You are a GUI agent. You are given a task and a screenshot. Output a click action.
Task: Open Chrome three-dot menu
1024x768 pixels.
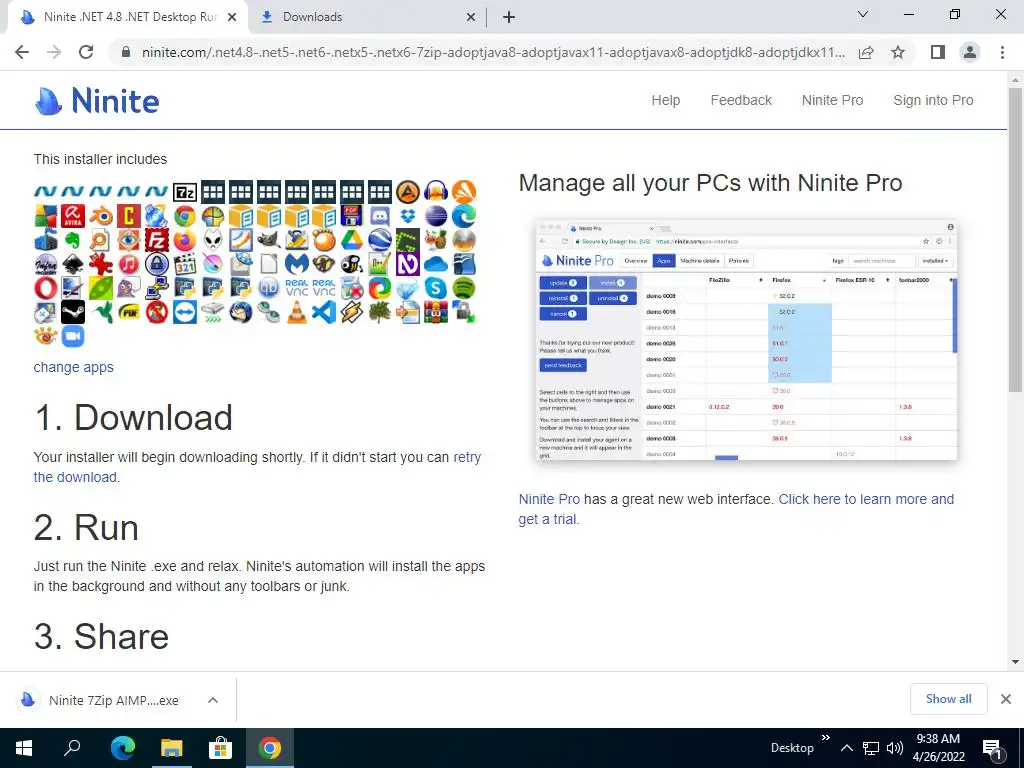tap(1002, 52)
